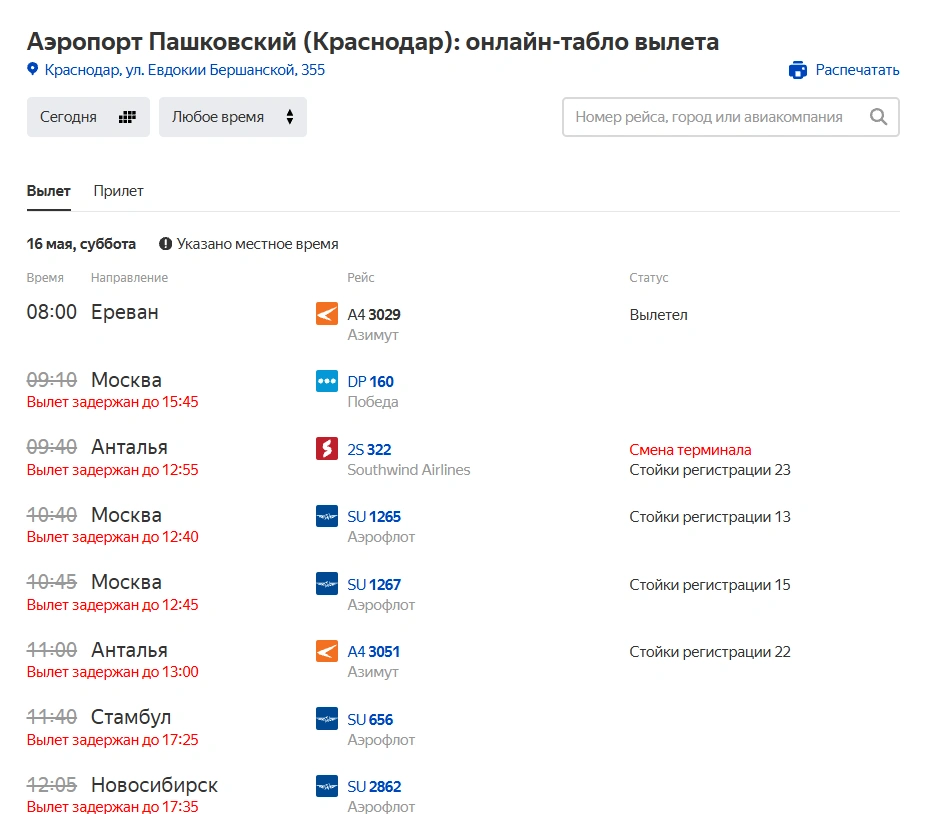Screen dimensions: 933x814
Task: Click the 08:00 departure time
Action: point(52,312)
